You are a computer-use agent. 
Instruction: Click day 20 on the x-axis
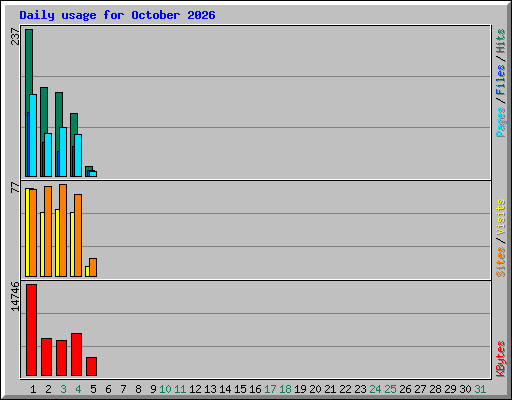(x=315, y=389)
